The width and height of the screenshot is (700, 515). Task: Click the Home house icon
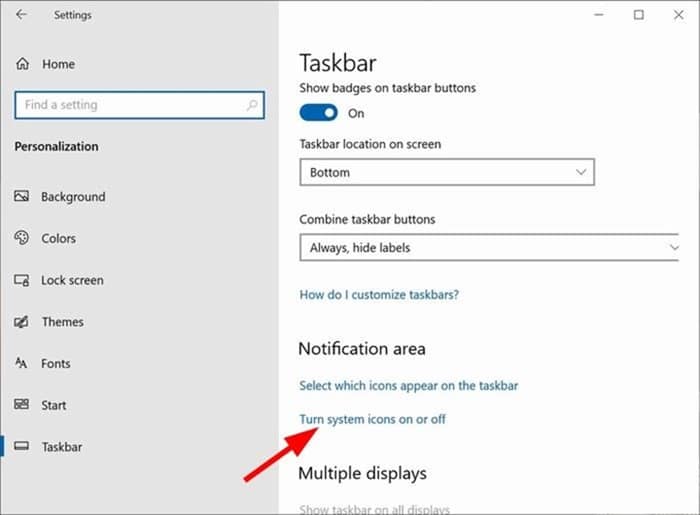pyautogui.click(x=22, y=64)
